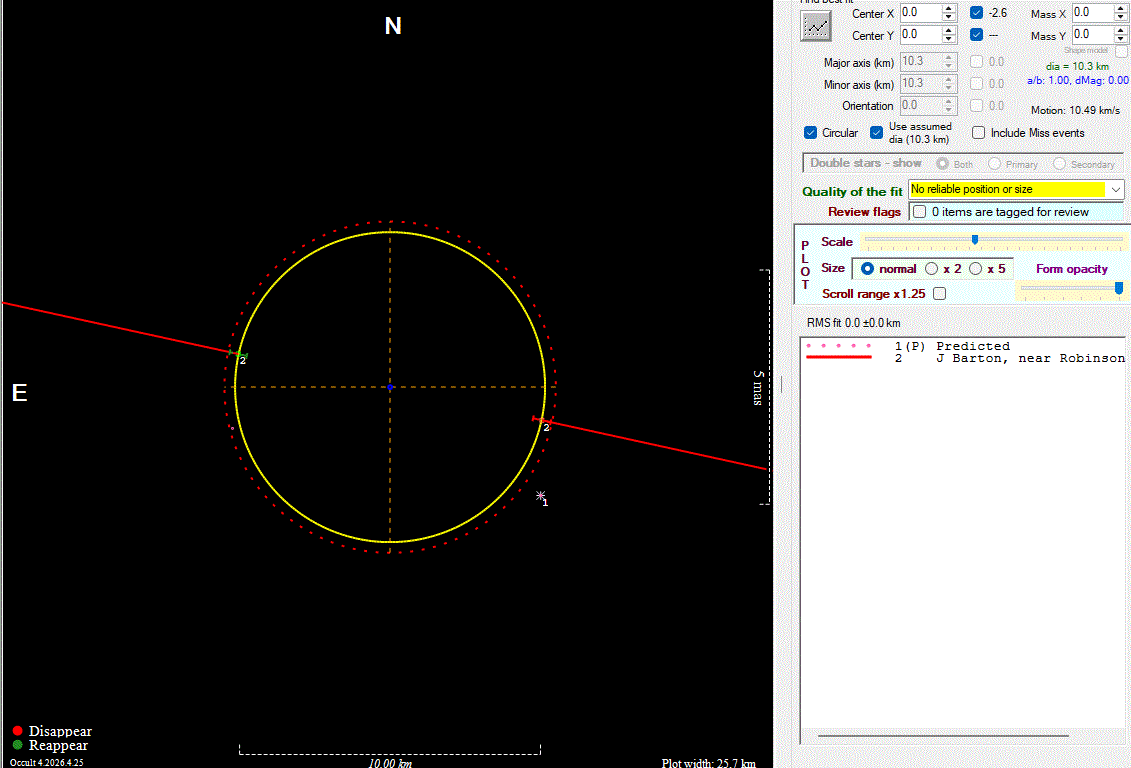Click the Form opacity slider handle
Screen dimensions: 1131x768
[1119, 288]
